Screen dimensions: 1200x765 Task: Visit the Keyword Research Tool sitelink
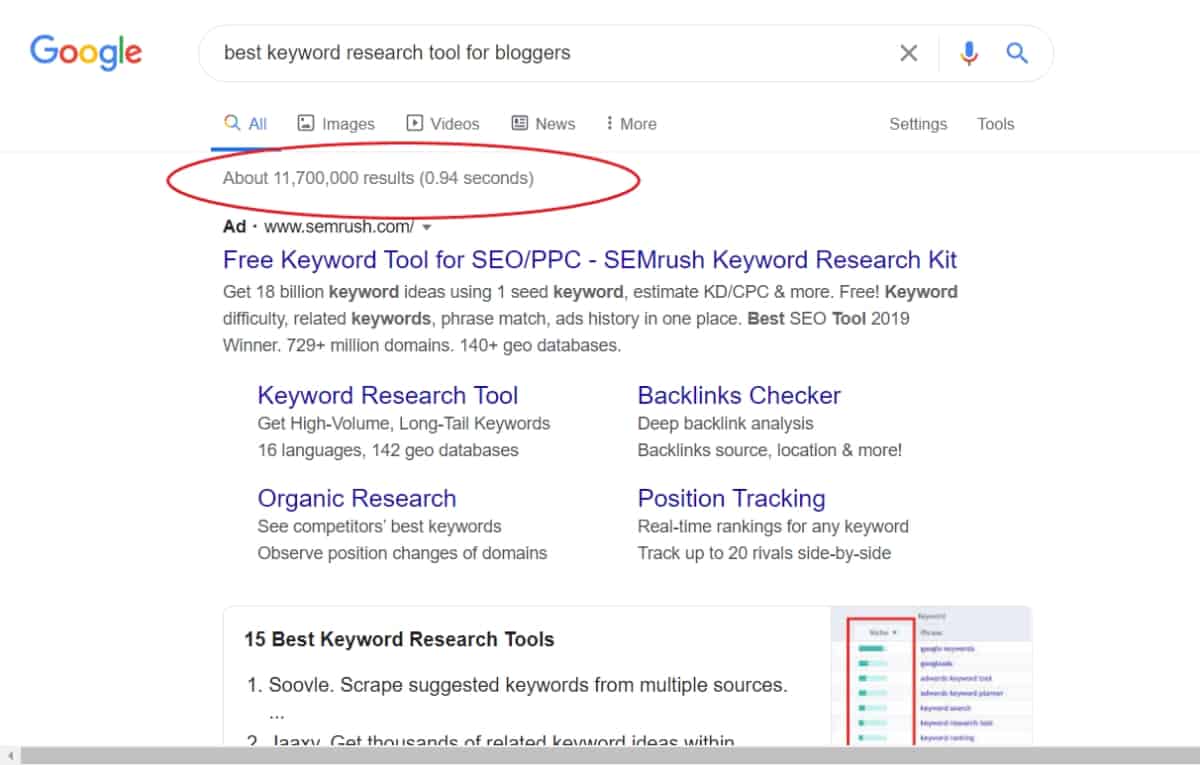[388, 395]
